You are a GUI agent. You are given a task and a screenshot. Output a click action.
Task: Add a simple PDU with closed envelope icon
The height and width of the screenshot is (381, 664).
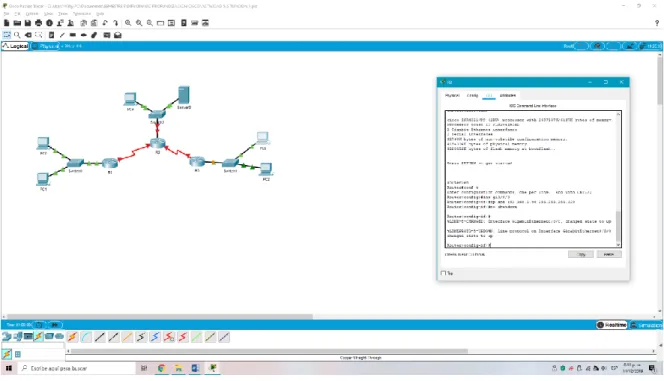pyautogui.click(x=107, y=35)
